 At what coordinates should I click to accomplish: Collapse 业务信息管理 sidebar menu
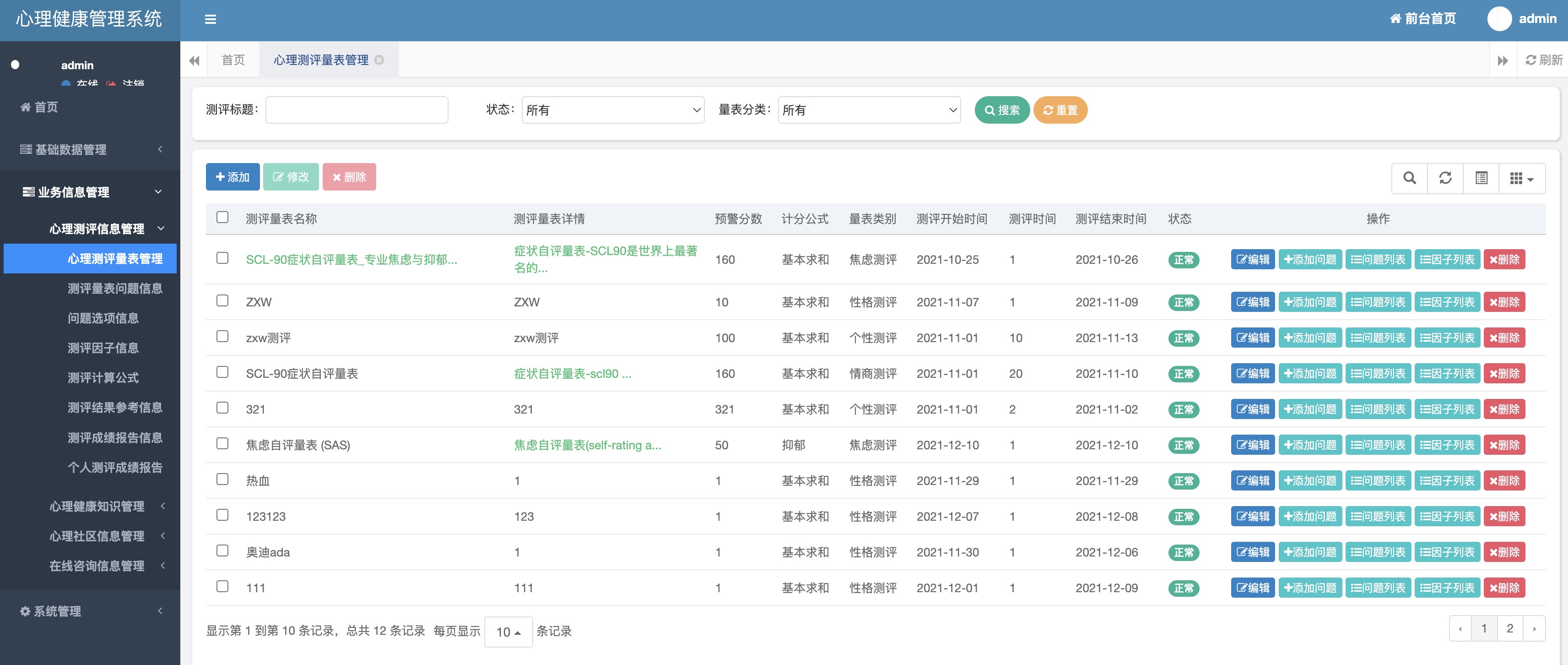point(90,192)
